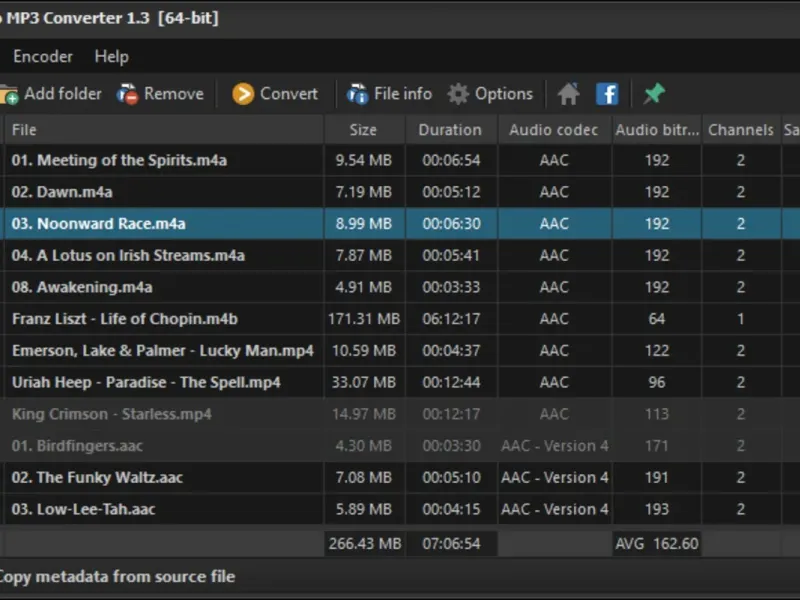Screen dimensions: 800x600
Task: Click the 9.54 MB size cell
Action: (x=364, y=160)
